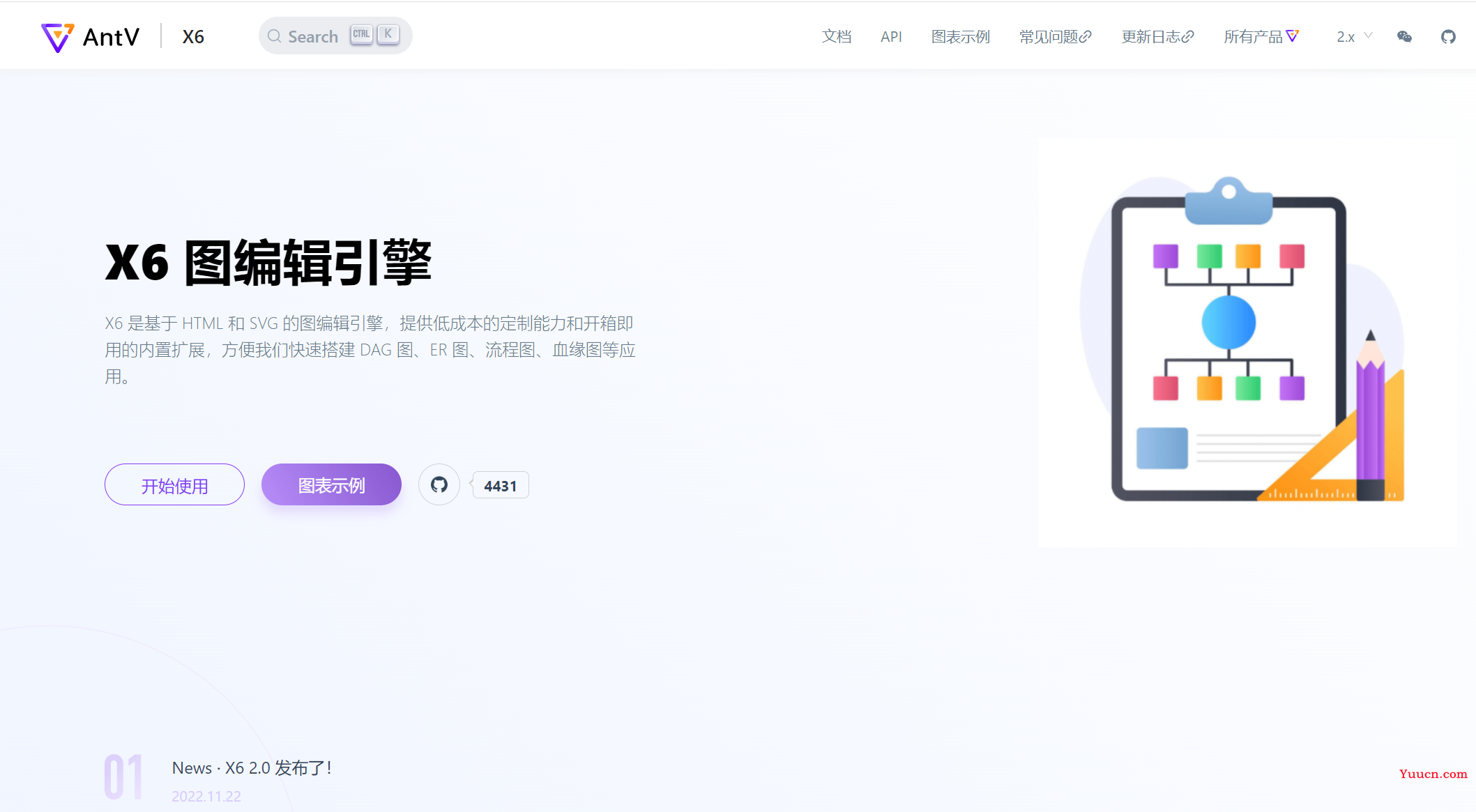Focus the Search input field
The image size is (1476, 812).
335,36
